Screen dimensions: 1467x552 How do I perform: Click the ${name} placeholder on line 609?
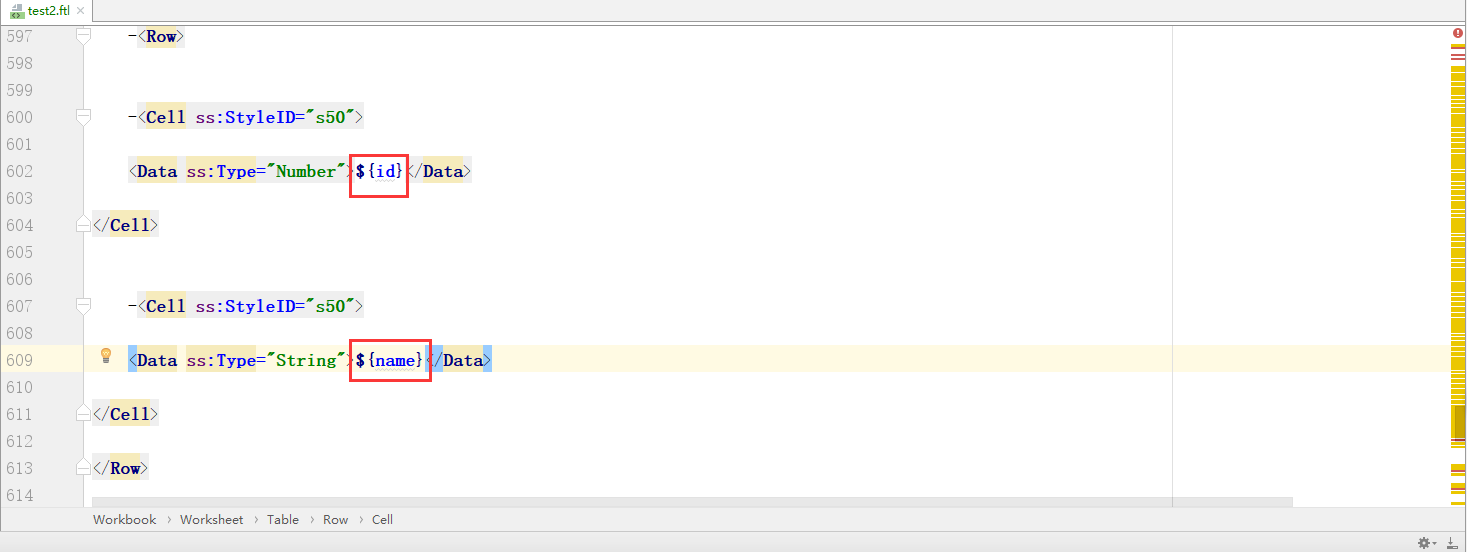point(390,360)
